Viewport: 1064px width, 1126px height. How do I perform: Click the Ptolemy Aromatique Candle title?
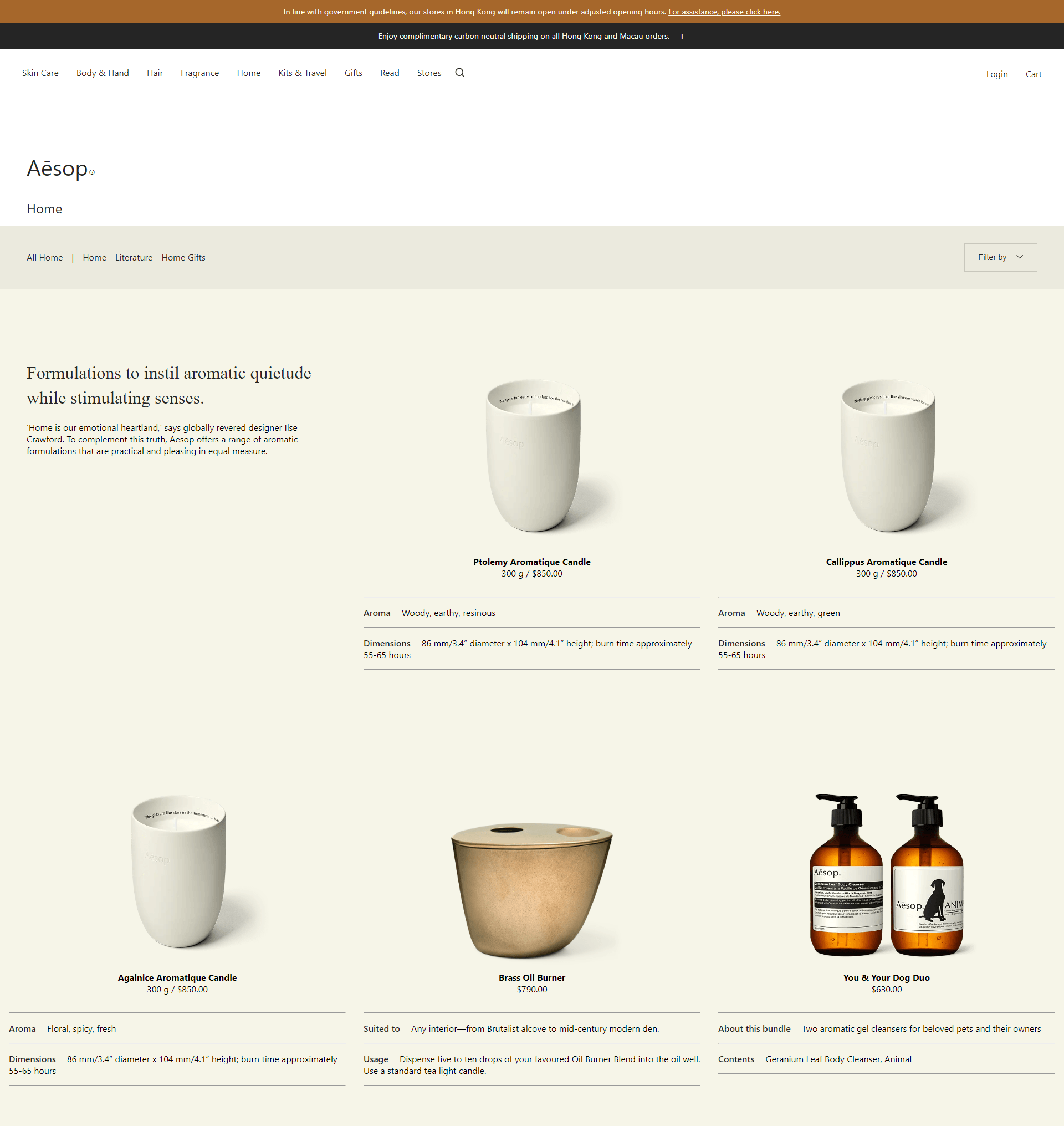pos(532,561)
